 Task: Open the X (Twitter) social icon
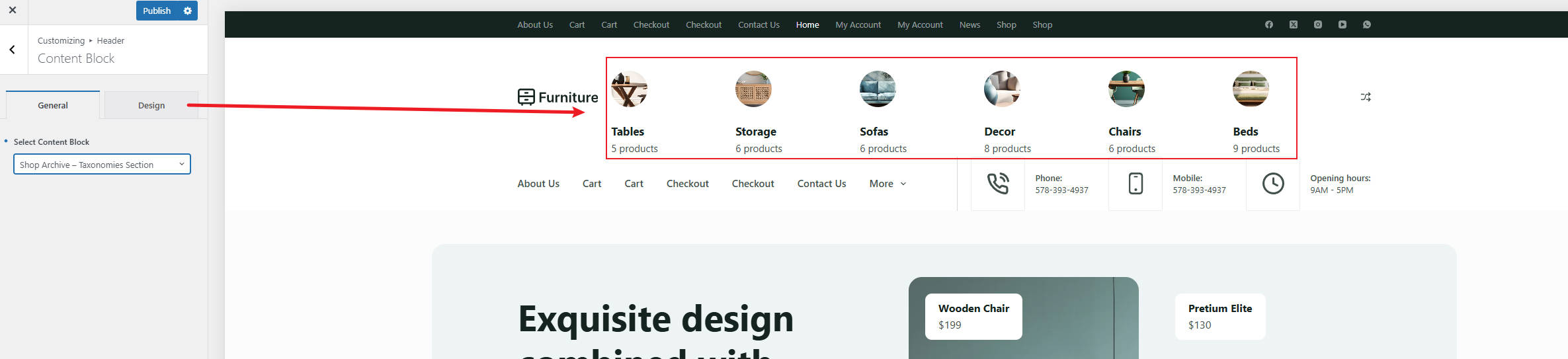(1293, 24)
